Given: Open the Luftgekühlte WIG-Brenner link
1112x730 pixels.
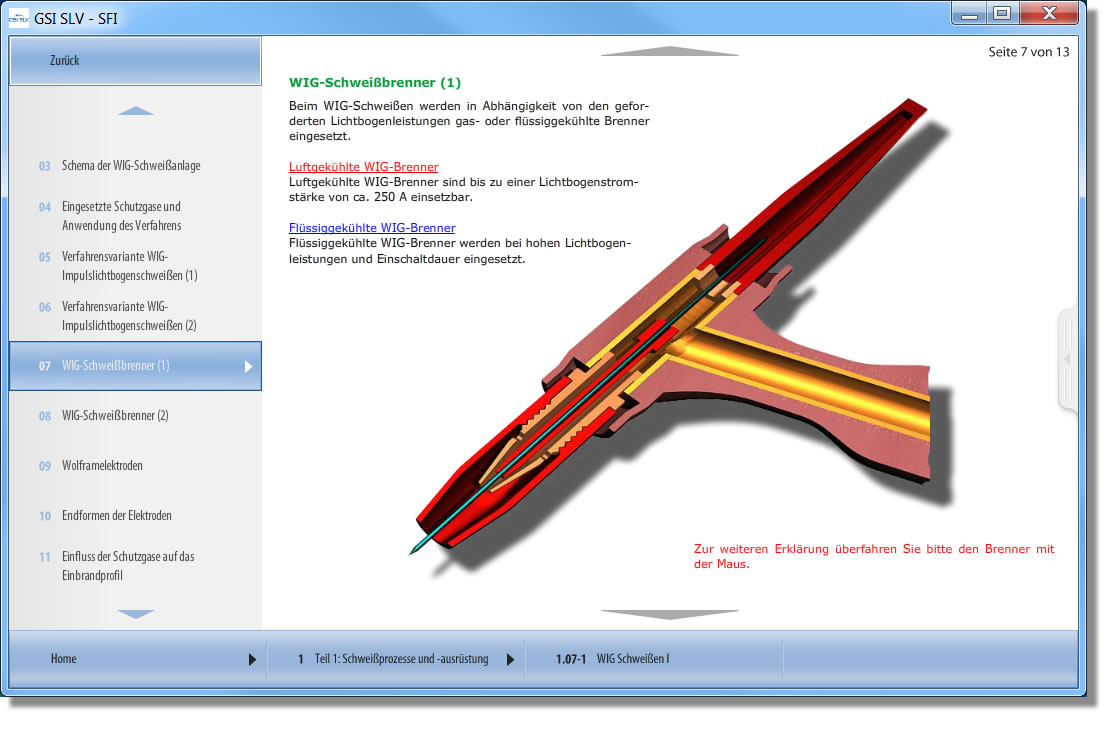Looking at the screenshot, I should coord(363,166).
